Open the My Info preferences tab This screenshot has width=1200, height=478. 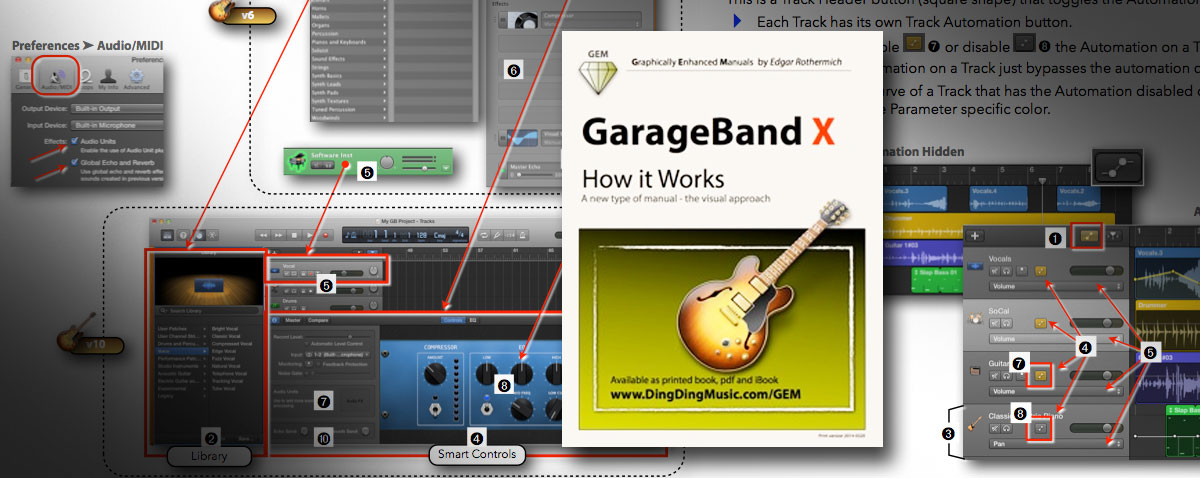(x=108, y=80)
